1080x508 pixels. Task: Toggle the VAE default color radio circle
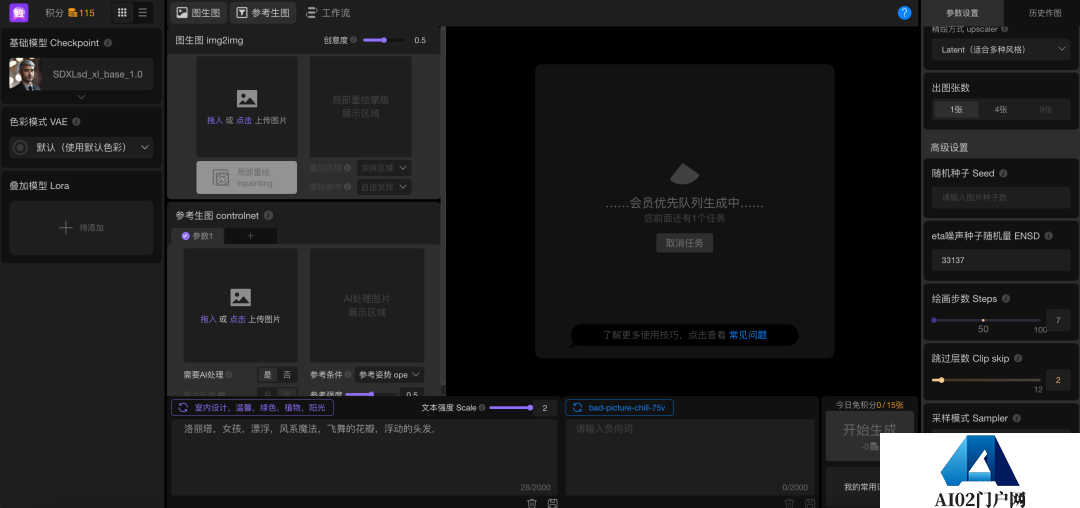click(20, 147)
